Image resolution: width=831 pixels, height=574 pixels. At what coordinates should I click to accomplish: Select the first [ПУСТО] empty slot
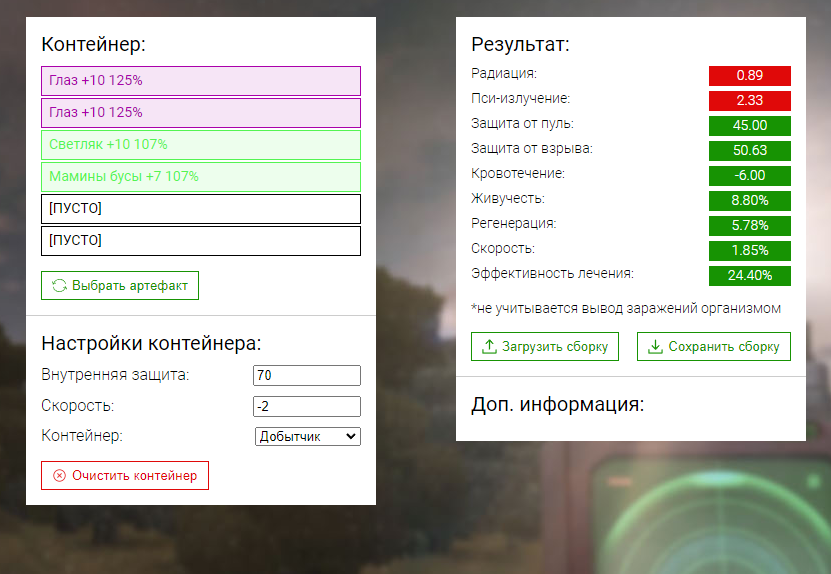tap(201, 208)
